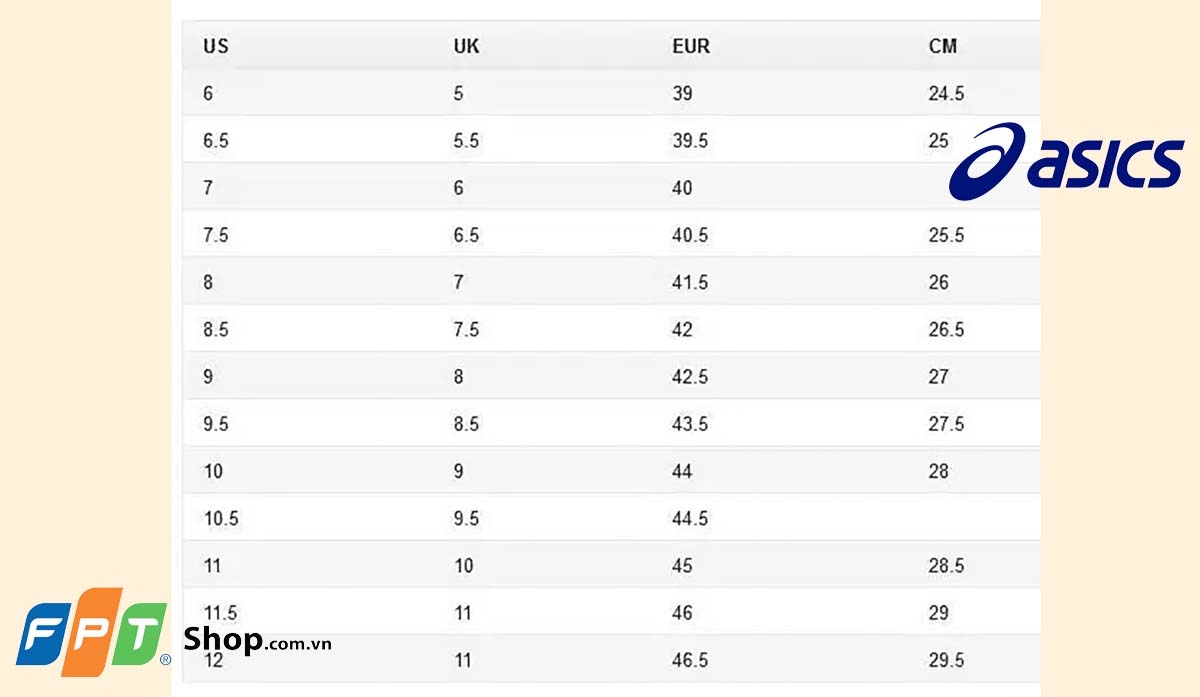Click EUR size 39.5 cell
This screenshot has height=697, width=1200.
690,141
